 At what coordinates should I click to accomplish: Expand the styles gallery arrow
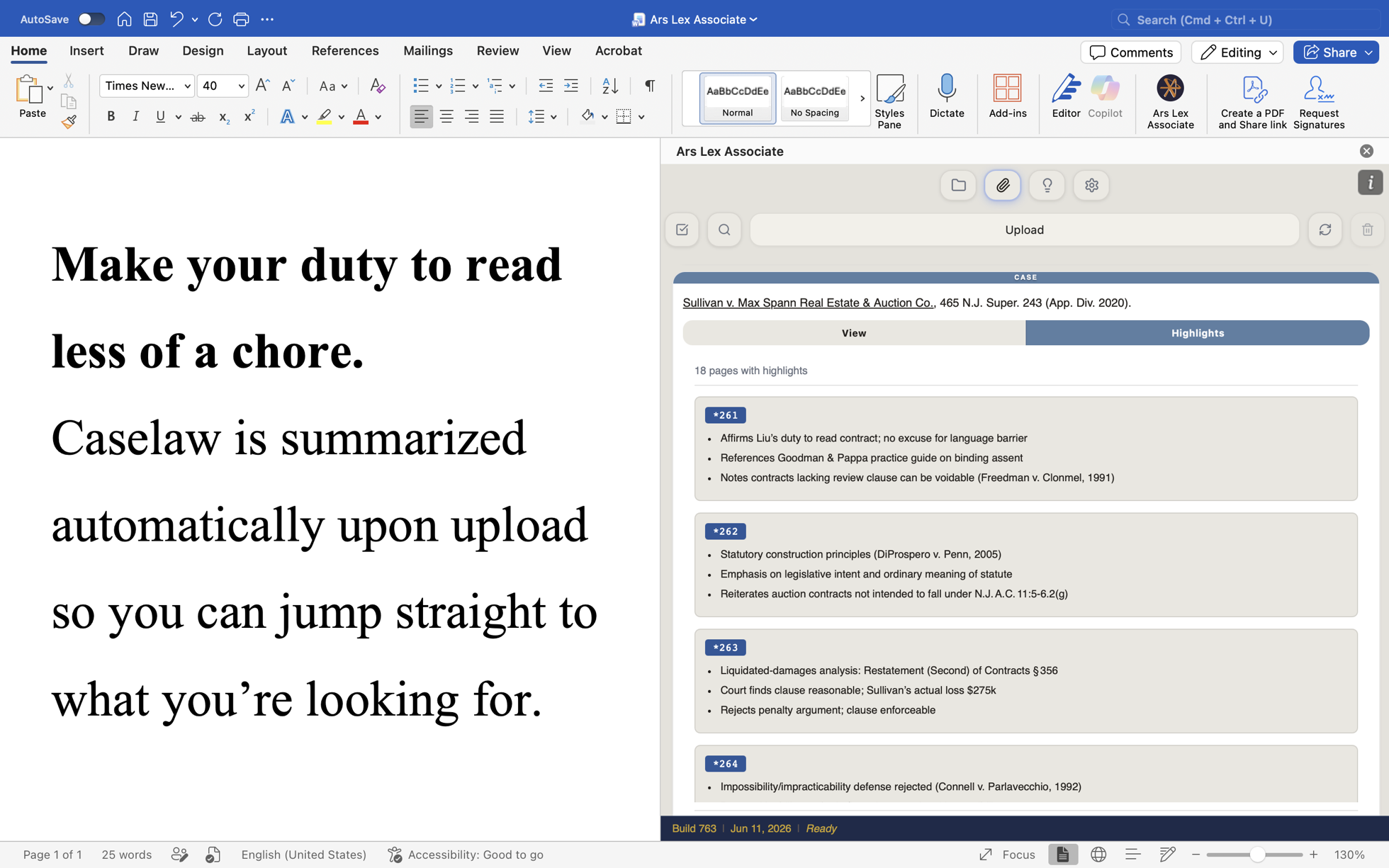(862, 98)
